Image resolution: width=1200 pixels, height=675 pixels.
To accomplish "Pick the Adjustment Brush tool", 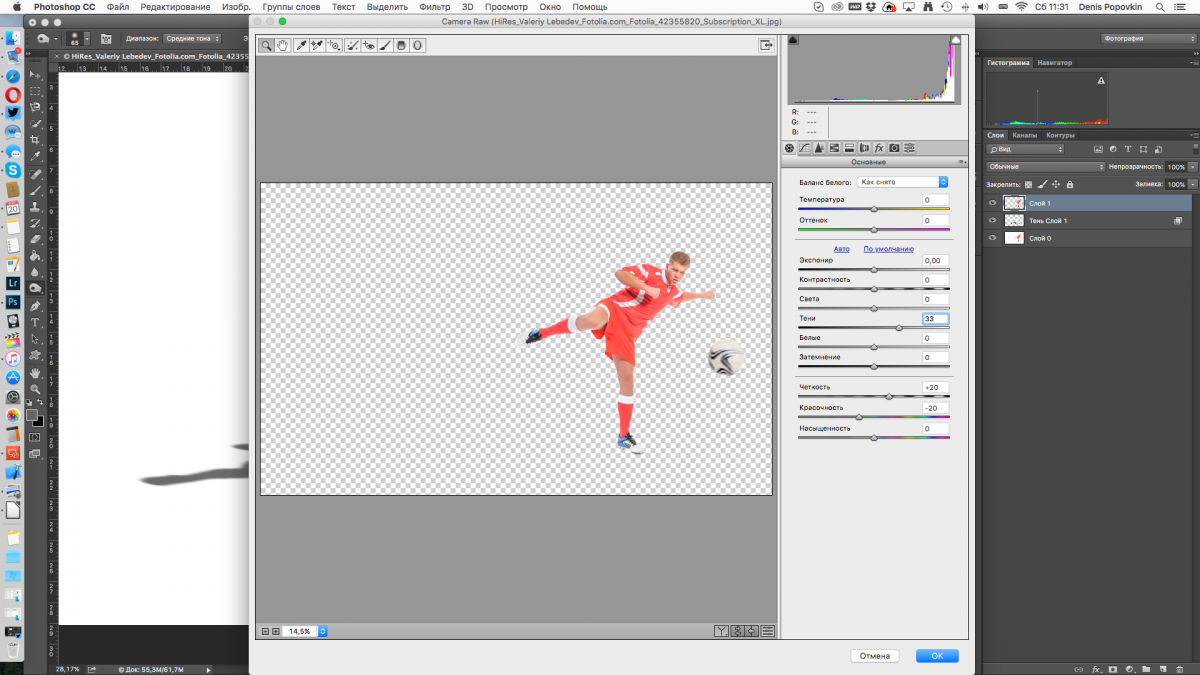I will click(385, 45).
